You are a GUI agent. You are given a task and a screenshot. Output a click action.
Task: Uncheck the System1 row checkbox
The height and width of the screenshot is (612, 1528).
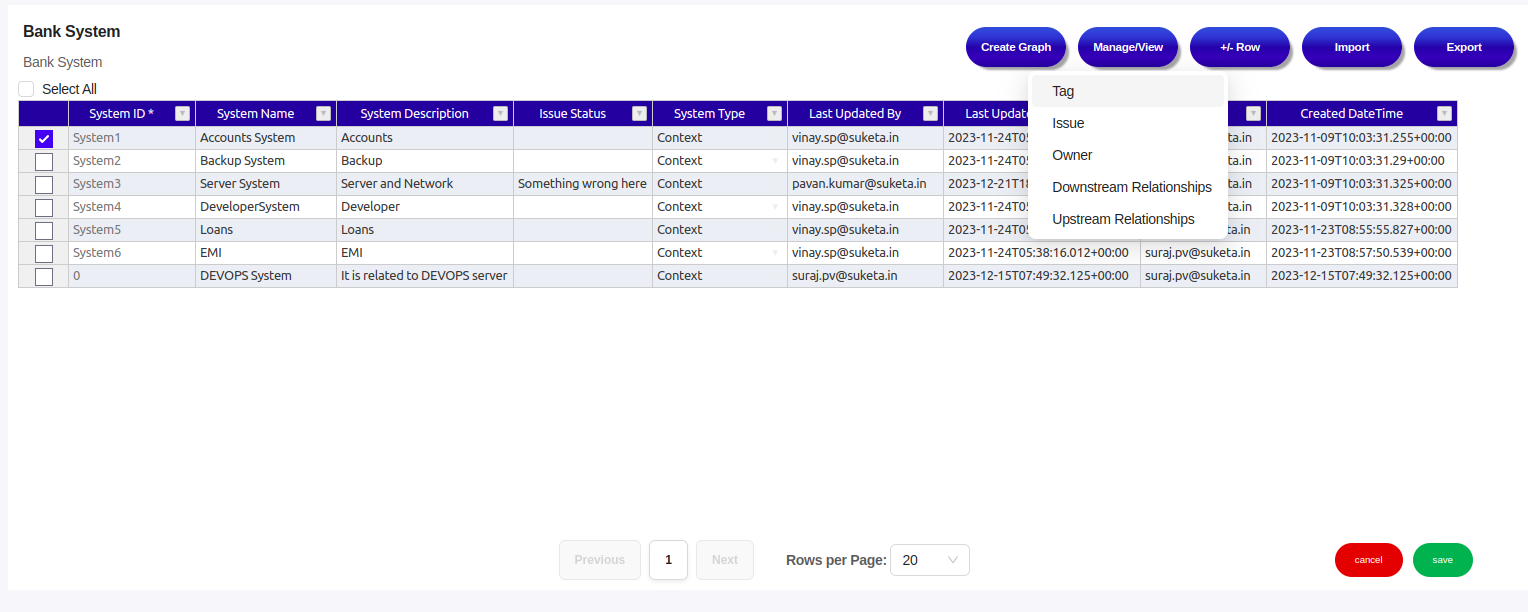44,139
